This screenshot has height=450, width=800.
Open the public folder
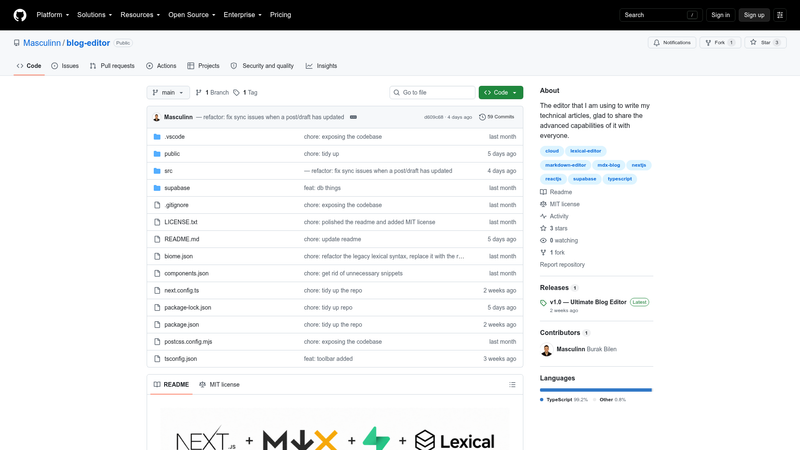(172, 154)
